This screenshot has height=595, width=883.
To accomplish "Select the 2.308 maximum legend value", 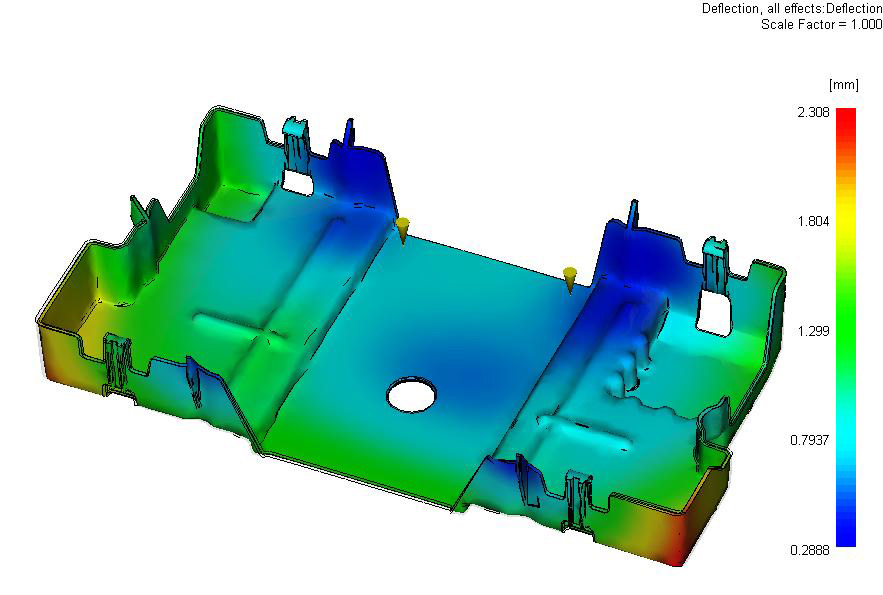I will 813,113.
